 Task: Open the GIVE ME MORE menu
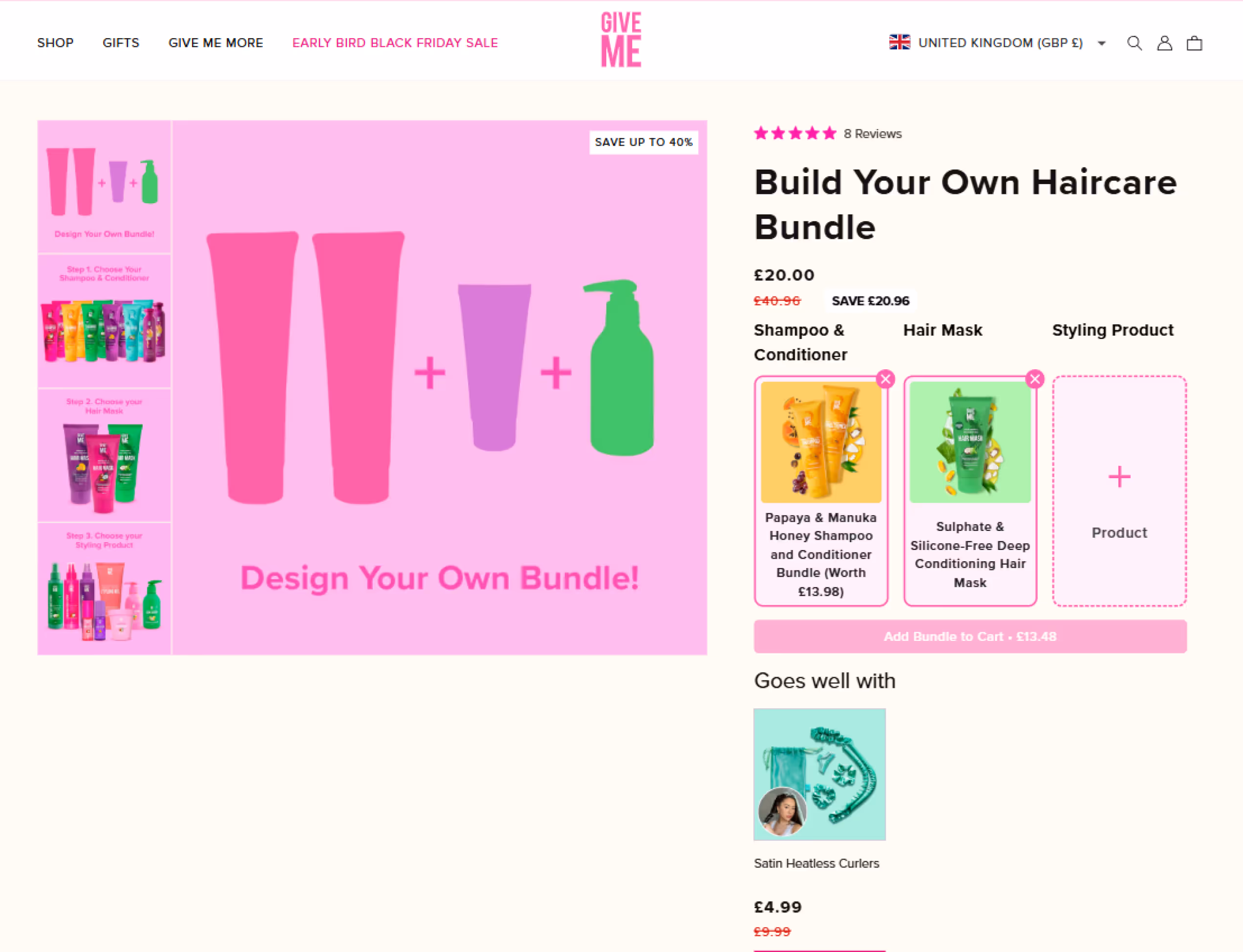coord(215,43)
